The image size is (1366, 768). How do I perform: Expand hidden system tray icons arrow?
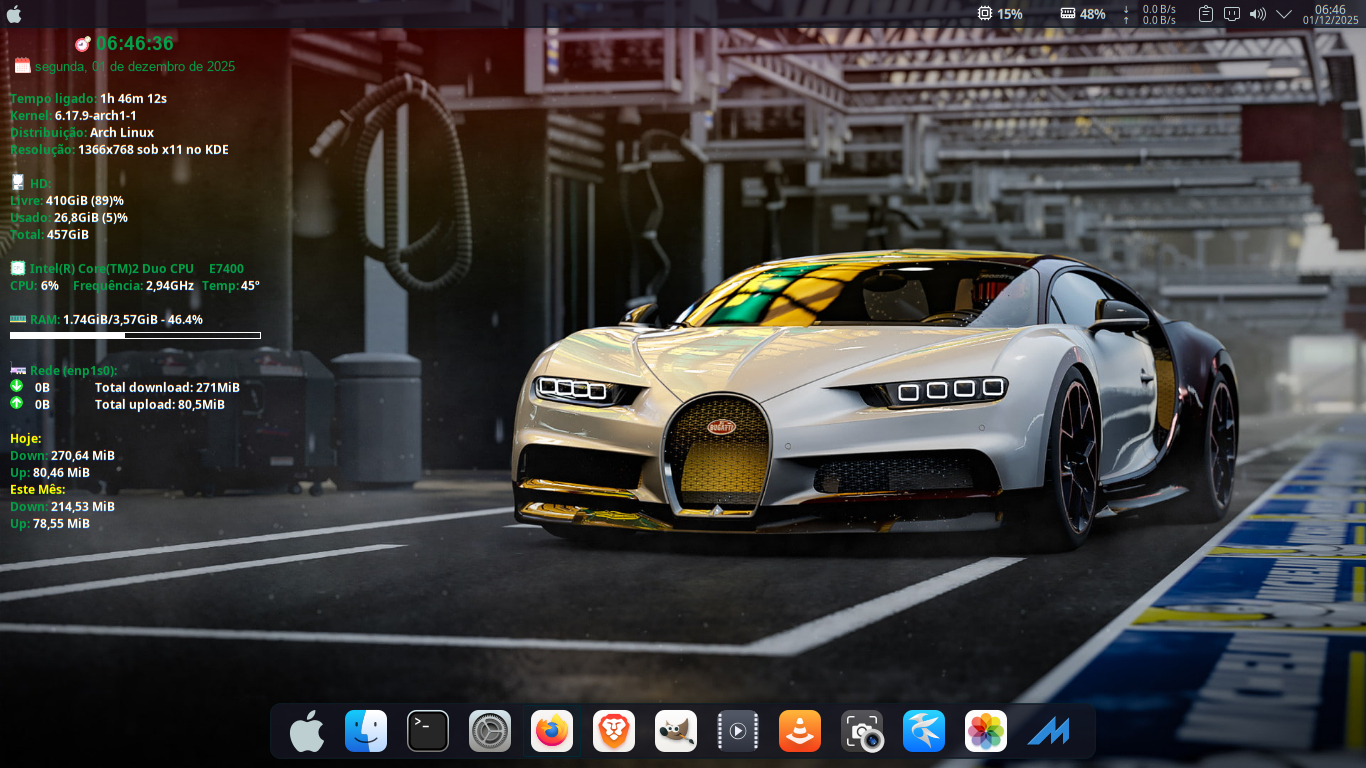[x=1284, y=14]
